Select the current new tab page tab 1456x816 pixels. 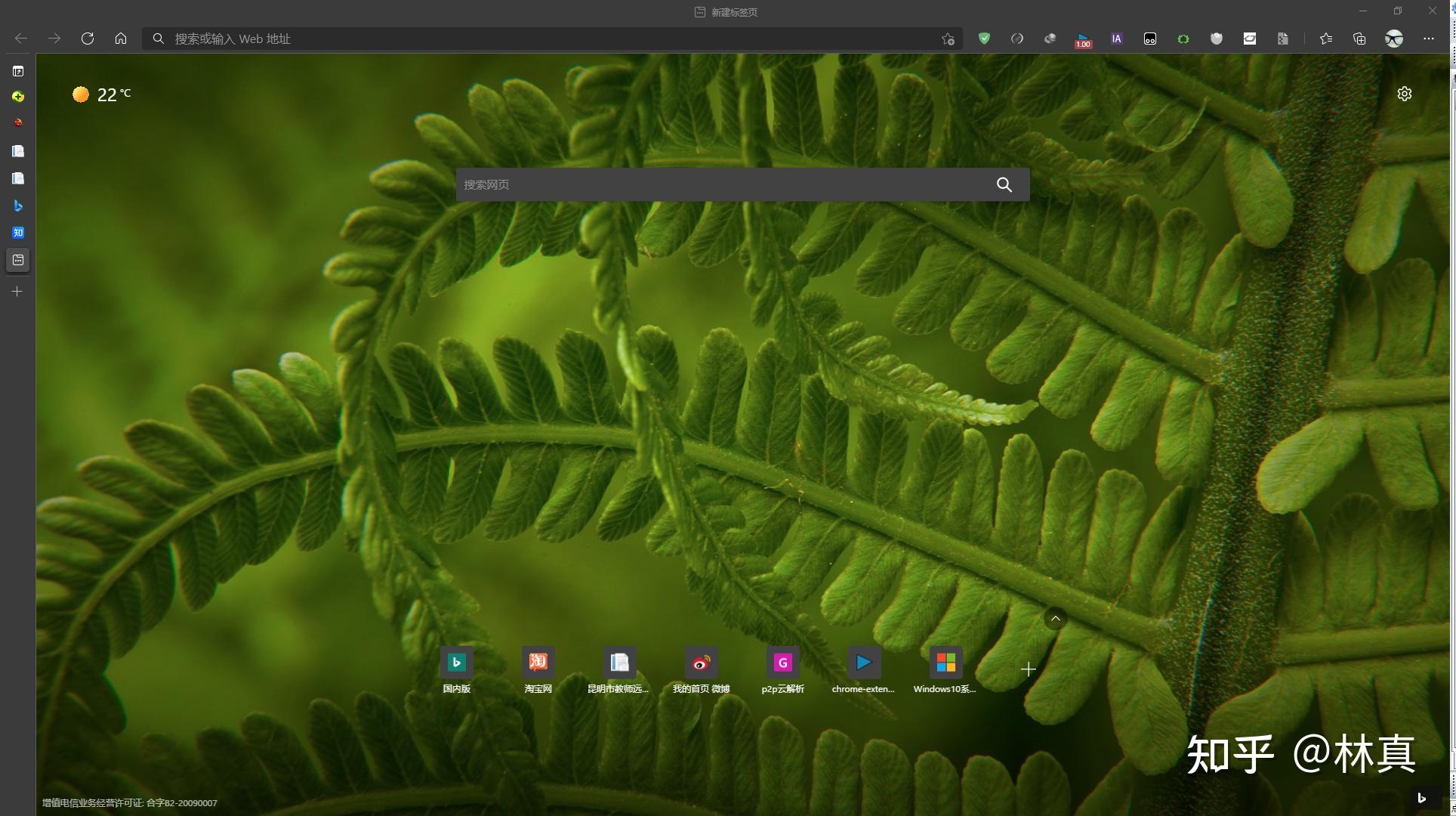tap(18, 260)
